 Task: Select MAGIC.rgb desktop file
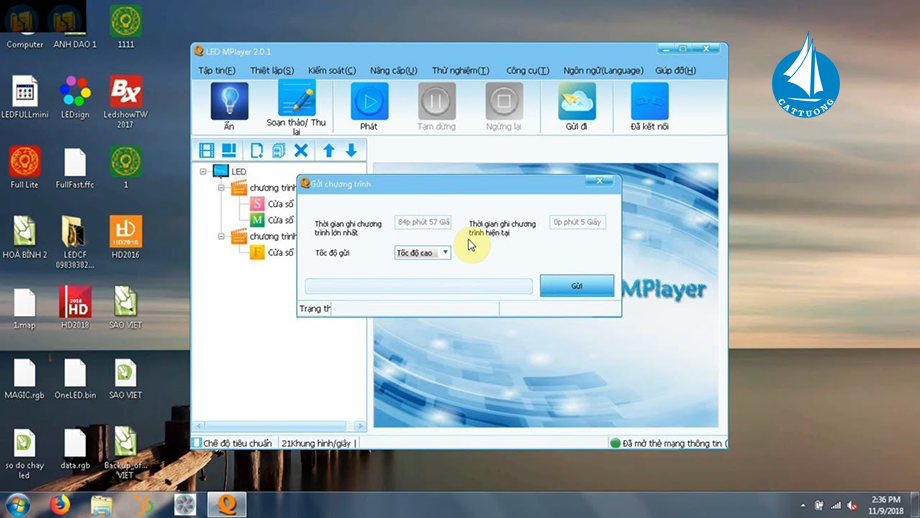pos(25,377)
